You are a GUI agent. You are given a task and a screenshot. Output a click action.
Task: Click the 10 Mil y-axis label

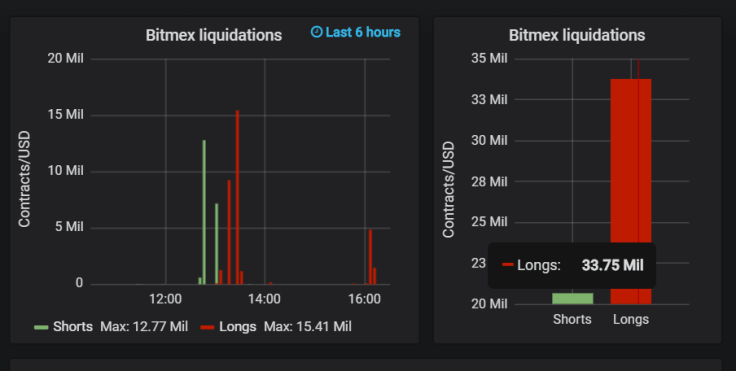65,170
